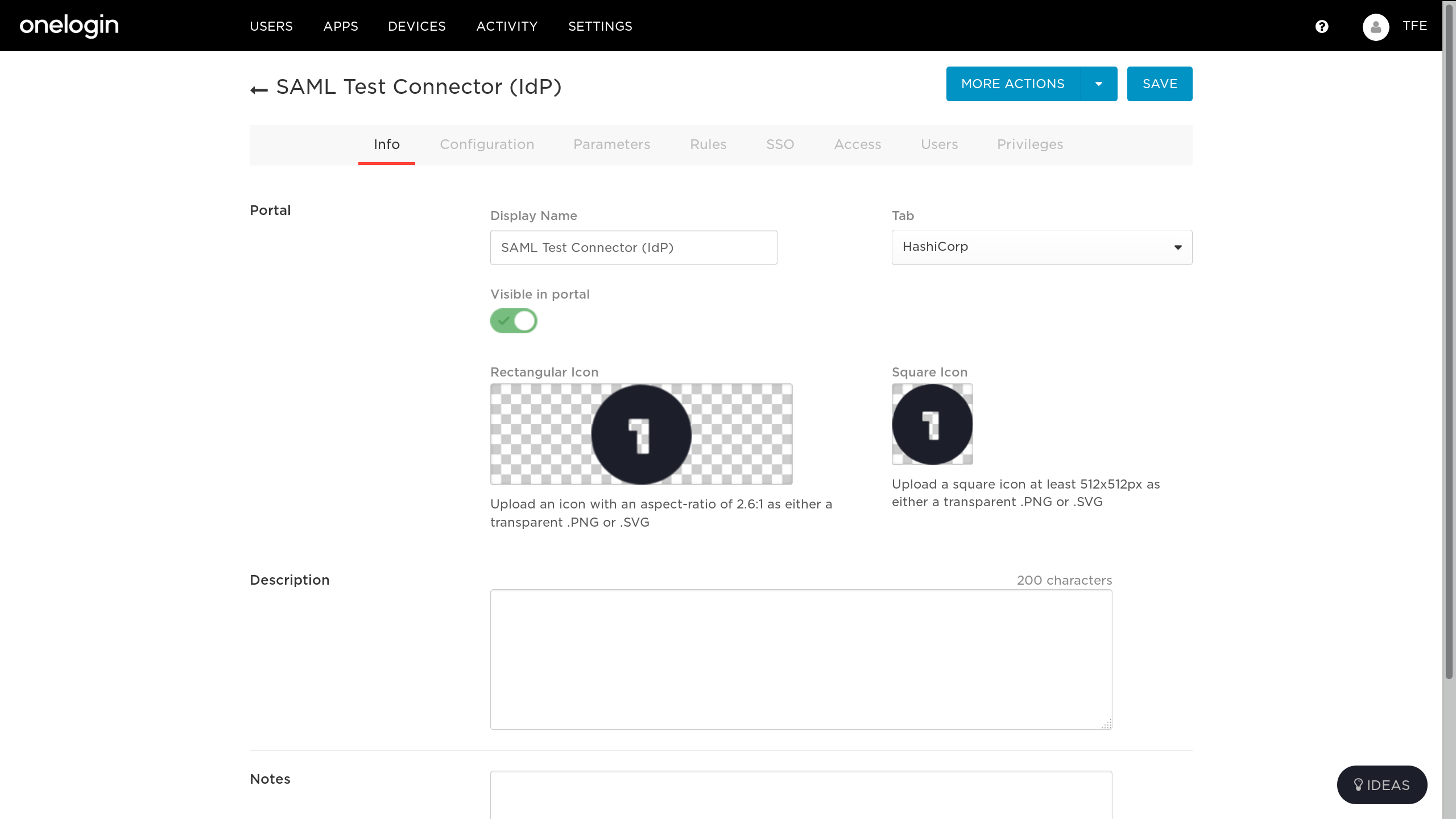Click the Square Icon upload image
This screenshot has width=1456, height=819.
[932, 424]
